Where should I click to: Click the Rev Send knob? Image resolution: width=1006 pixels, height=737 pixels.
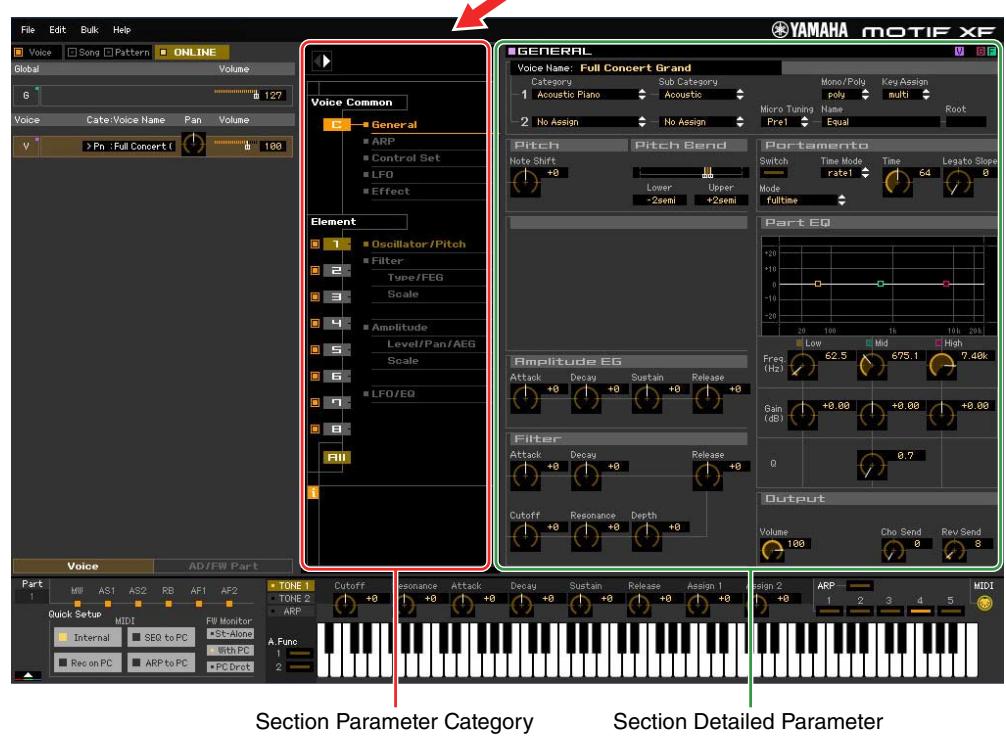coord(955,551)
